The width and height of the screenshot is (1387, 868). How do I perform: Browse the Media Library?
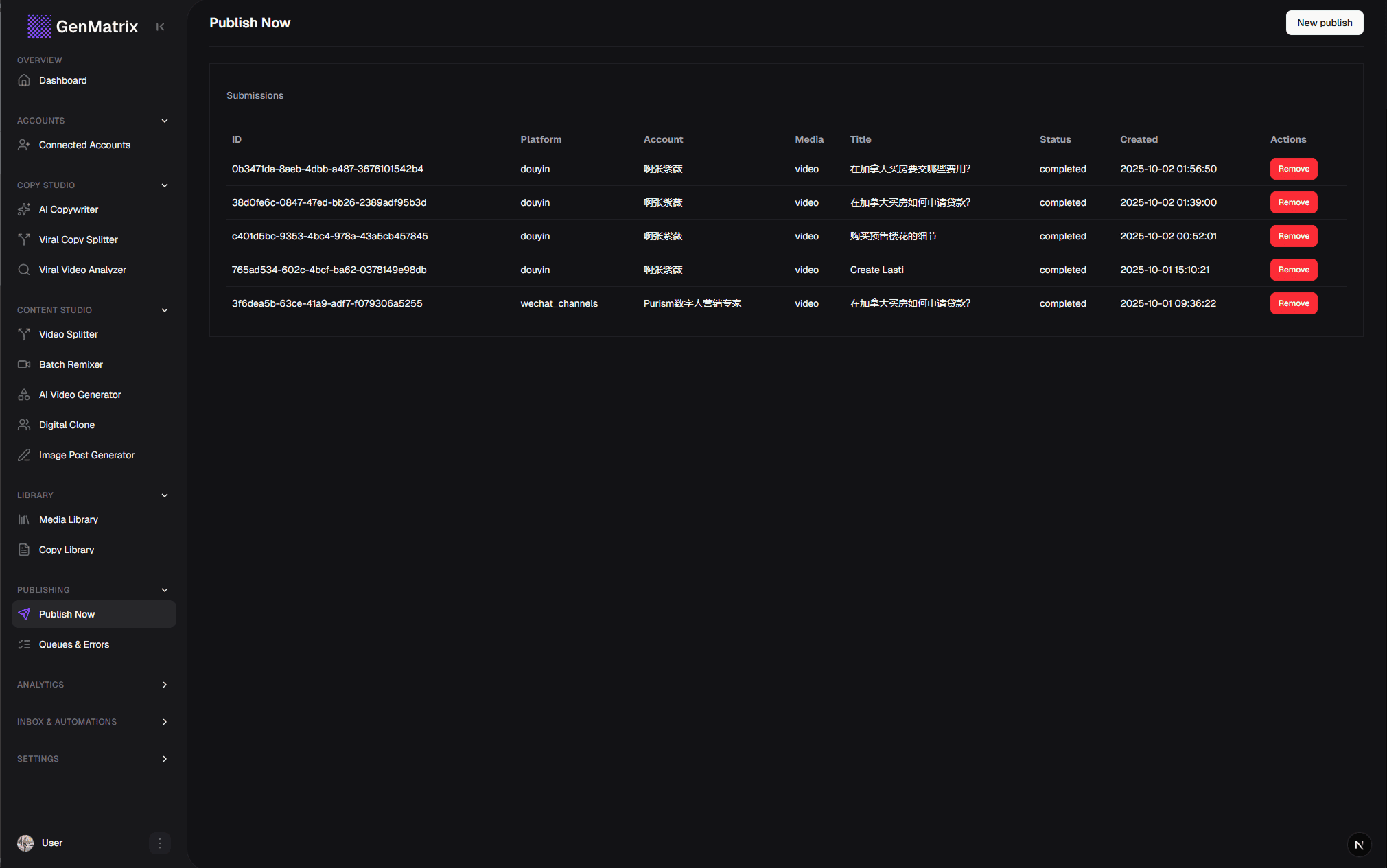click(x=68, y=519)
